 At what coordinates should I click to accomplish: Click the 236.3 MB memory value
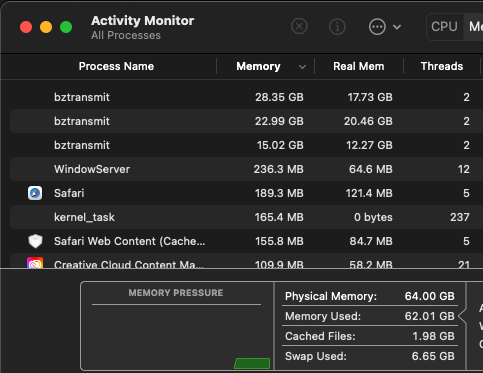coord(279,169)
